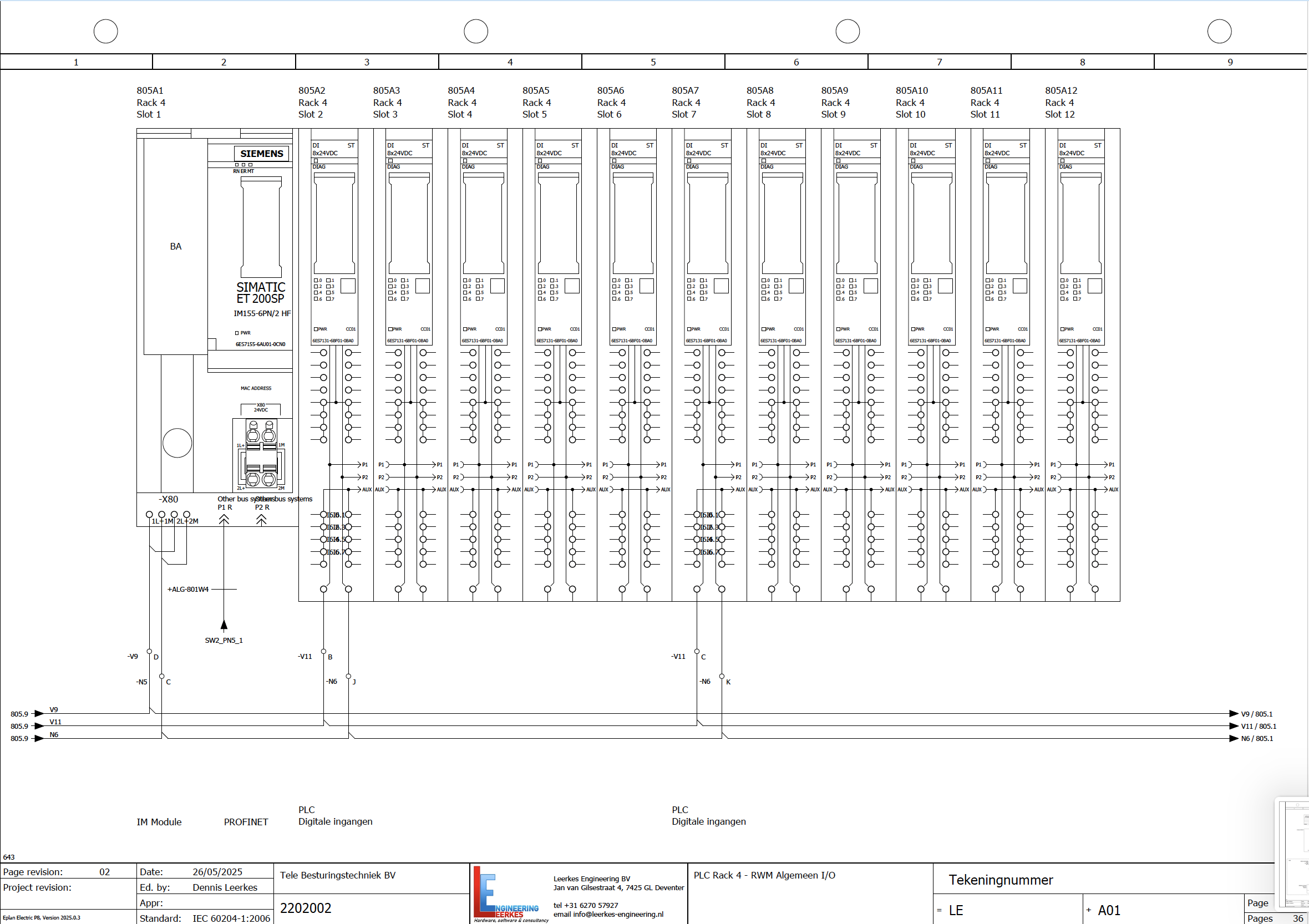Select the +ALG-801W4 cable label
The width and height of the screenshot is (1309, 924).
click(x=188, y=589)
